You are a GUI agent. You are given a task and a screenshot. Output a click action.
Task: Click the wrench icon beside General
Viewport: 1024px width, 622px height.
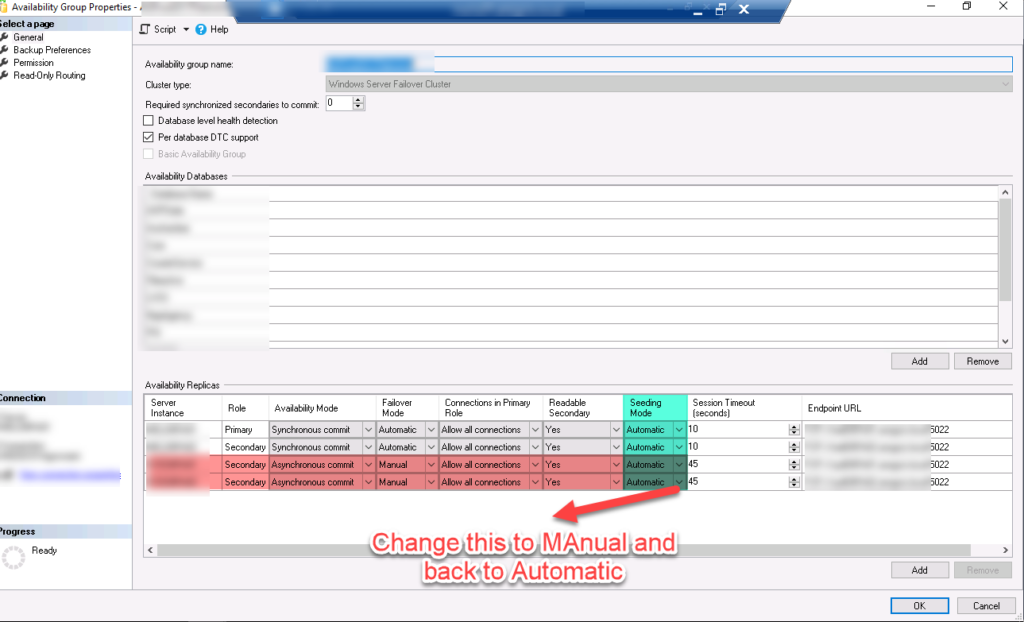point(5,37)
